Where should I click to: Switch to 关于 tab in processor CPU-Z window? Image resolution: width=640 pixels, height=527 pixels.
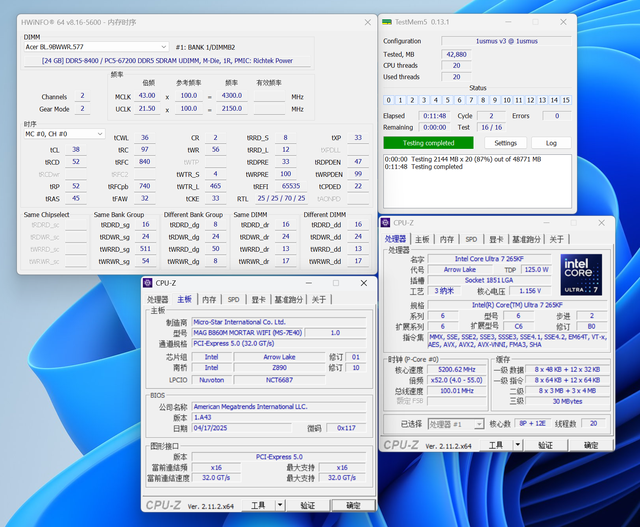(x=556, y=239)
